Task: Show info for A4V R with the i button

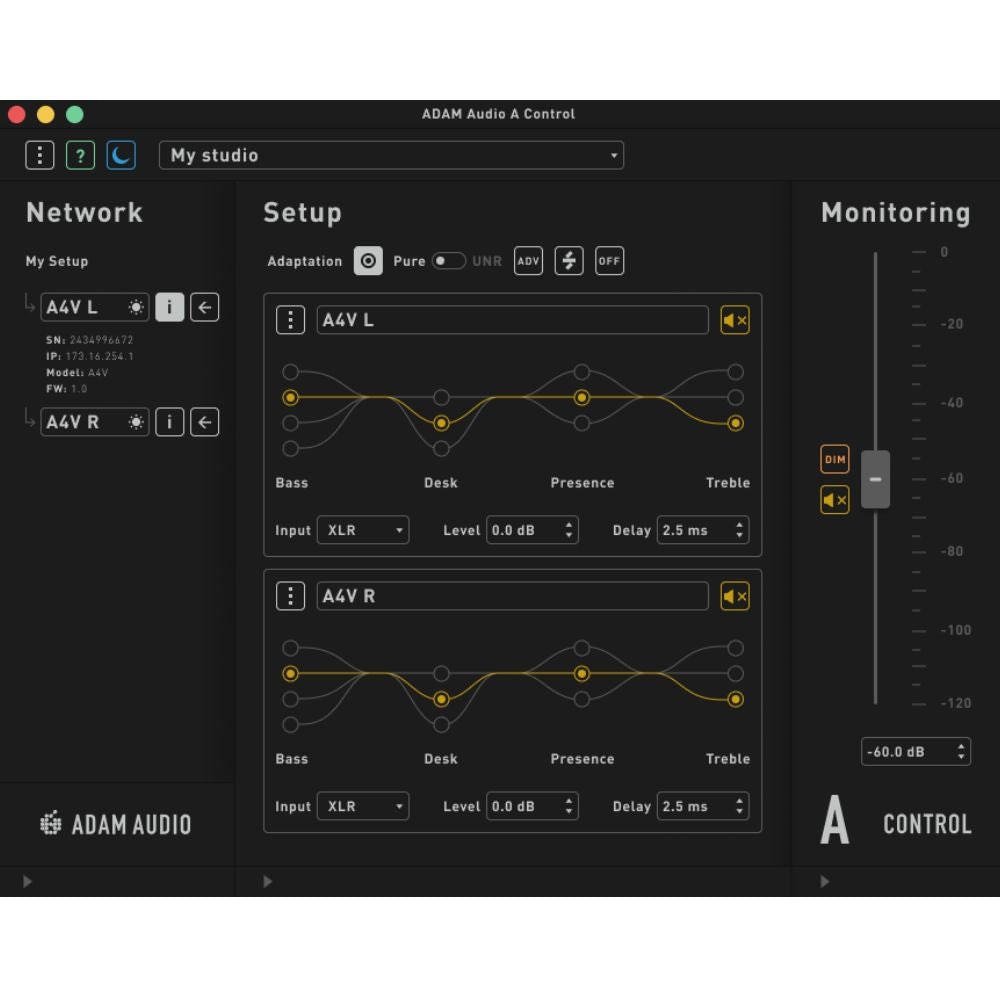Action: [x=169, y=422]
